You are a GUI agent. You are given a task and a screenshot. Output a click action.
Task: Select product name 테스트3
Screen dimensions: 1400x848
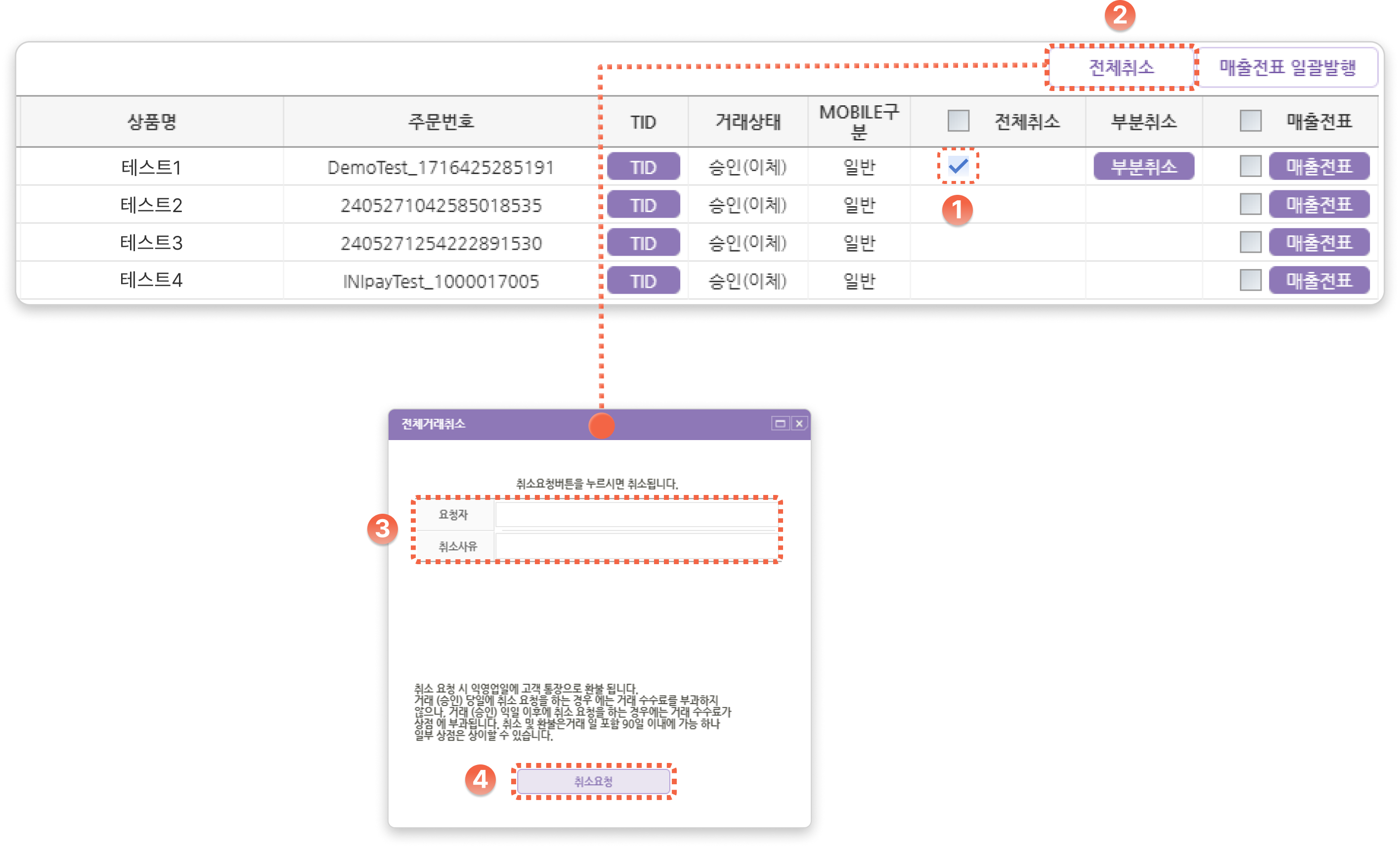tap(151, 243)
